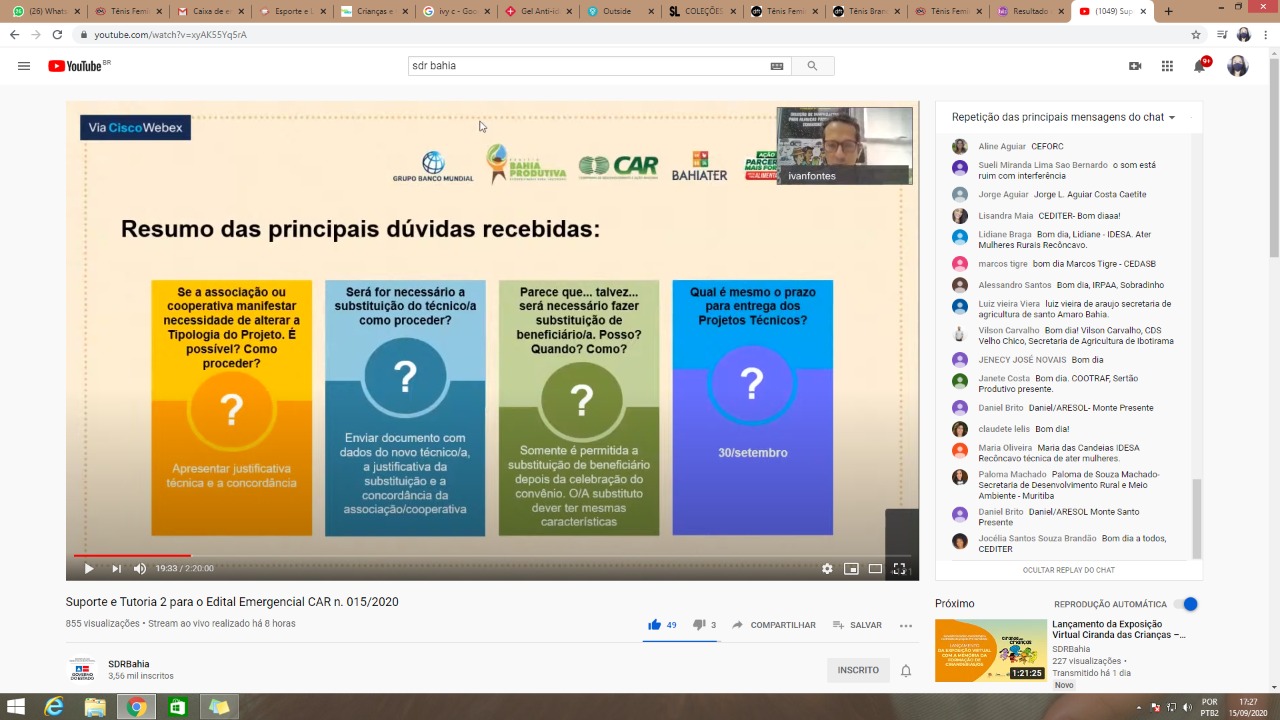This screenshot has height=720, width=1280.
Task: Open more actions three-dot menu
Action: [x=906, y=625]
